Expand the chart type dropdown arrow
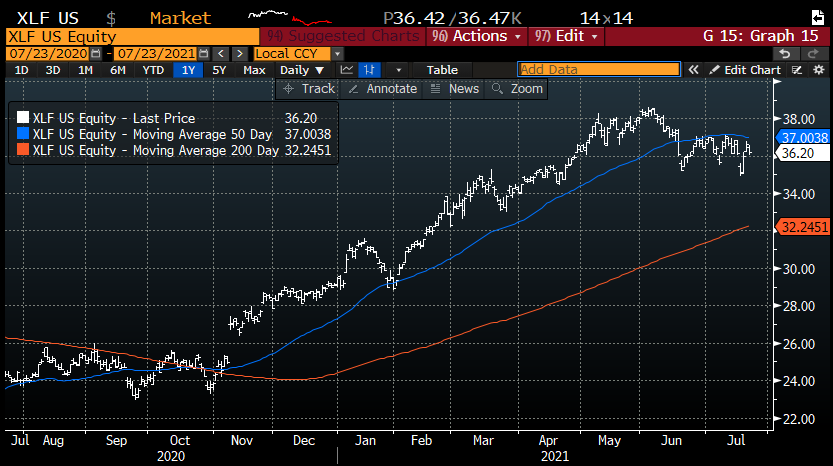Screen dimensions: 833x466 tap(398, 70)
